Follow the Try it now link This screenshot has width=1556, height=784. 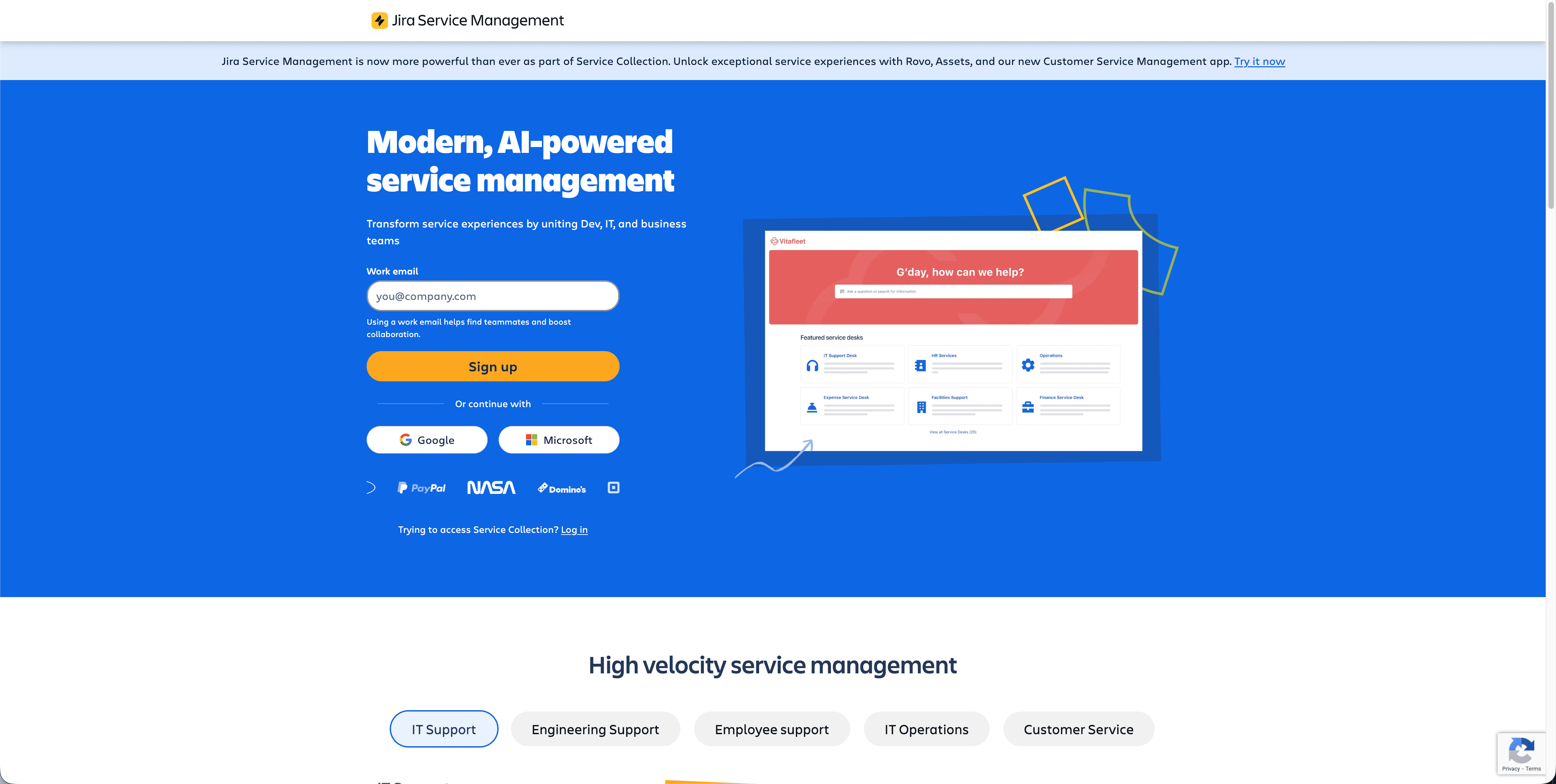(x=1259, y=61)
